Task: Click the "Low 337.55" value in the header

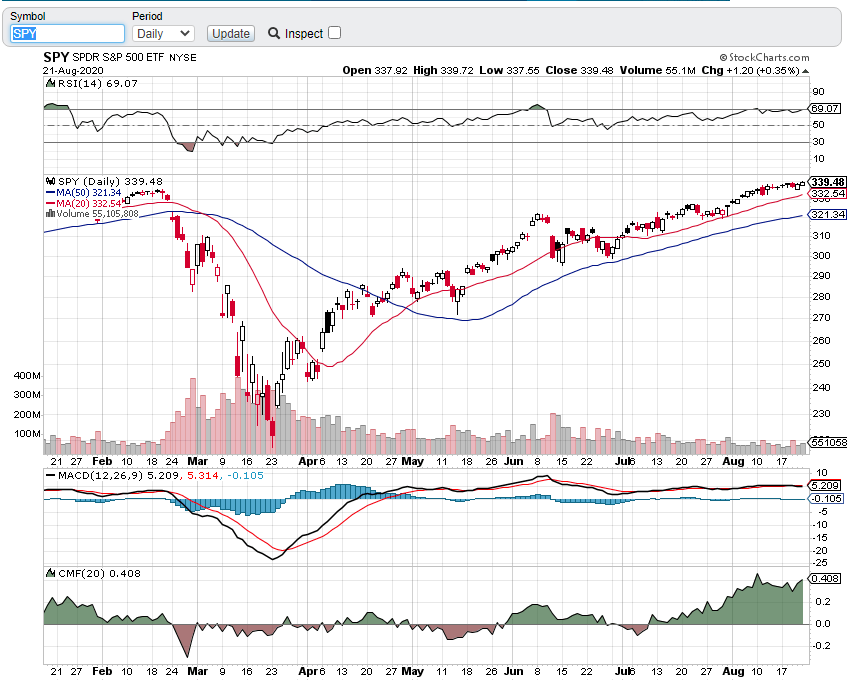Action: tap(509, 70)
